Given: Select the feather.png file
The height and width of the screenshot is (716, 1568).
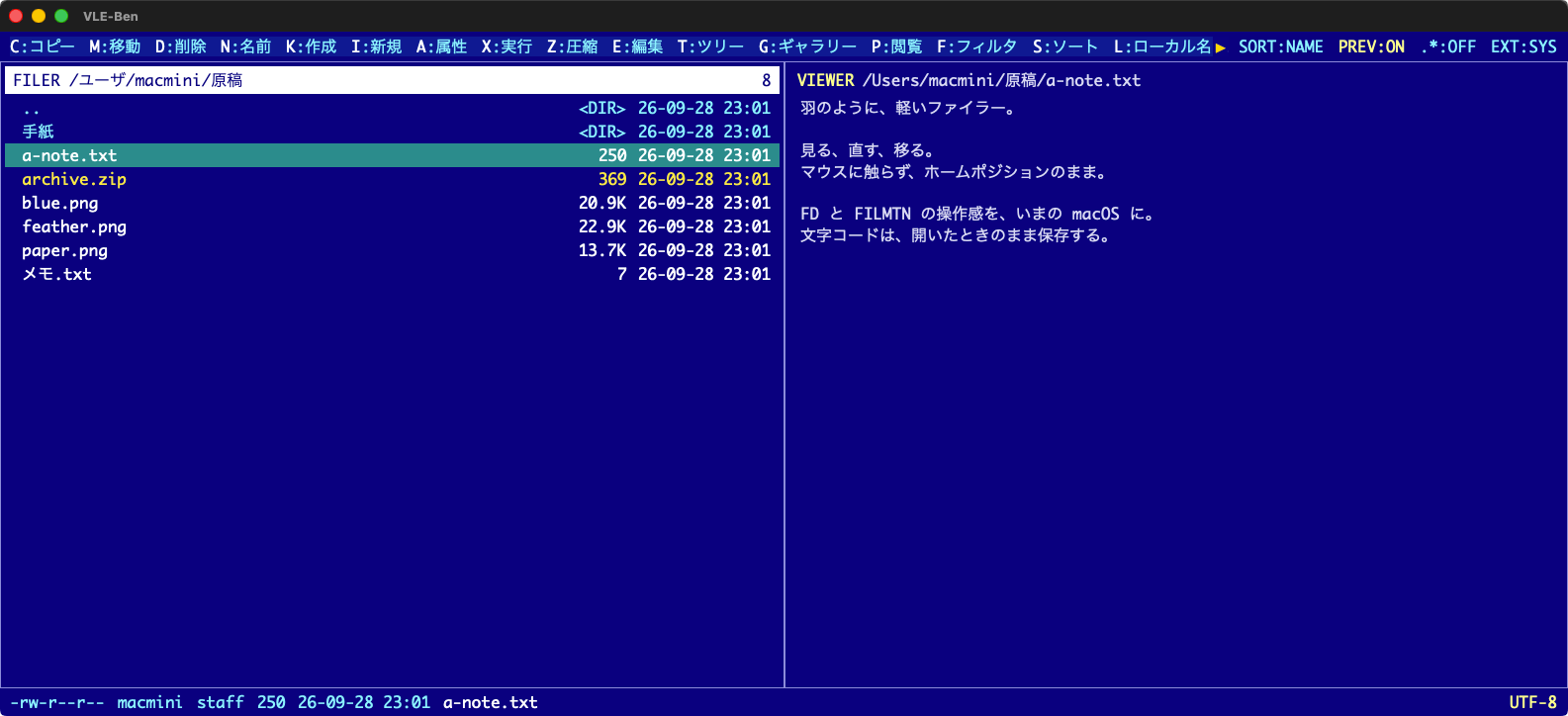Looking at the screenshot, I should [392, 226].
